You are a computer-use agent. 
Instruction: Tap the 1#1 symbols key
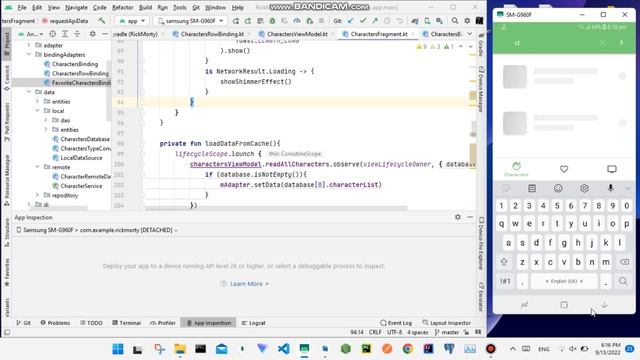505,281
